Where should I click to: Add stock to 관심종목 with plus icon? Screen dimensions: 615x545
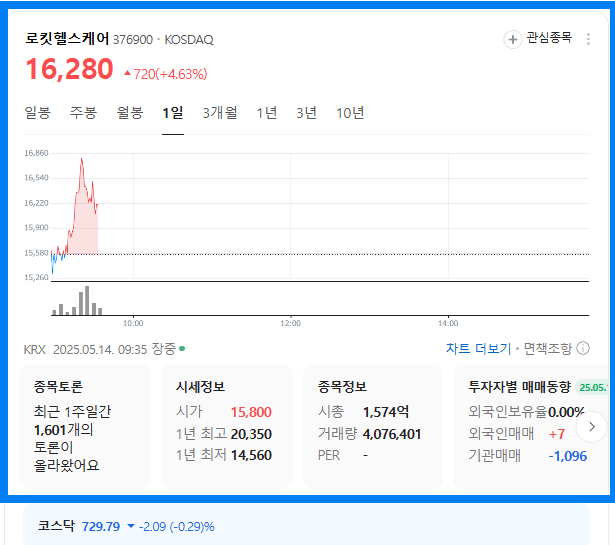click(512, 39)
